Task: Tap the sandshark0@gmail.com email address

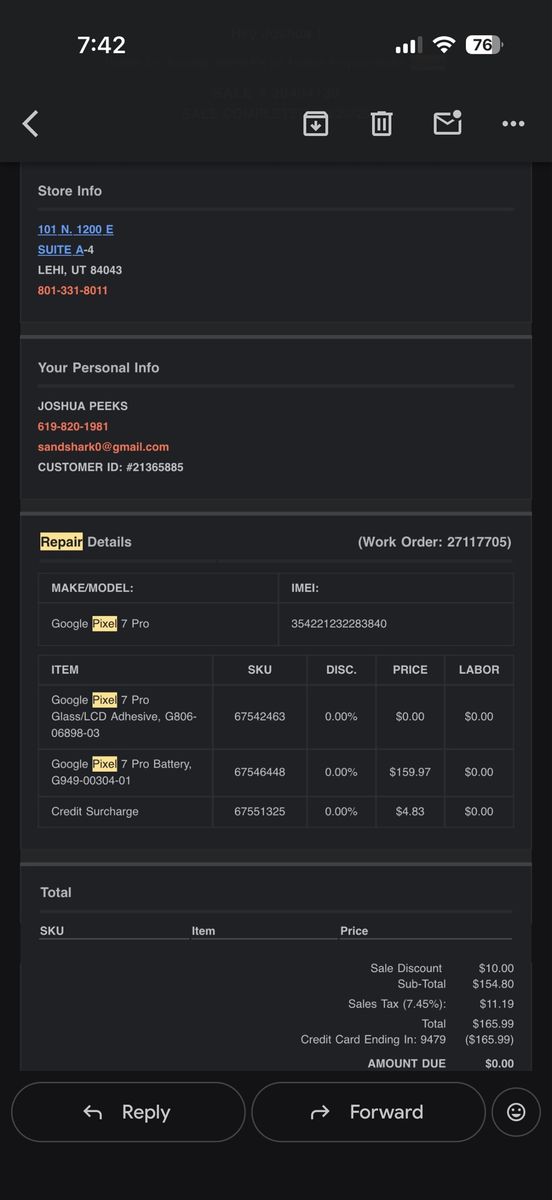Action: (103, 447)
